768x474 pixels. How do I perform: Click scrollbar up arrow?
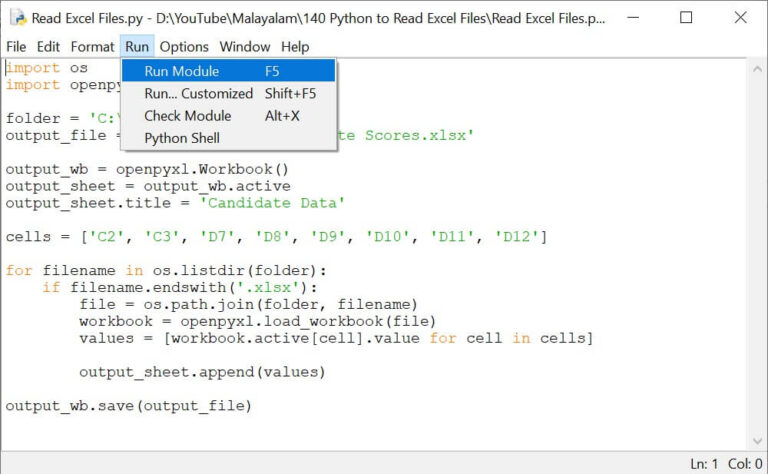tap(757, 69)
